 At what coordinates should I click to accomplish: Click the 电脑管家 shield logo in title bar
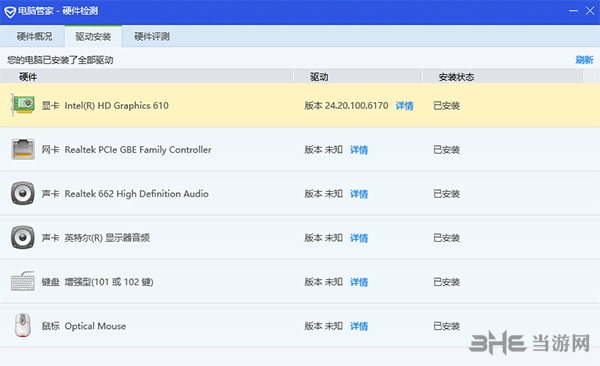pos(10,11)
